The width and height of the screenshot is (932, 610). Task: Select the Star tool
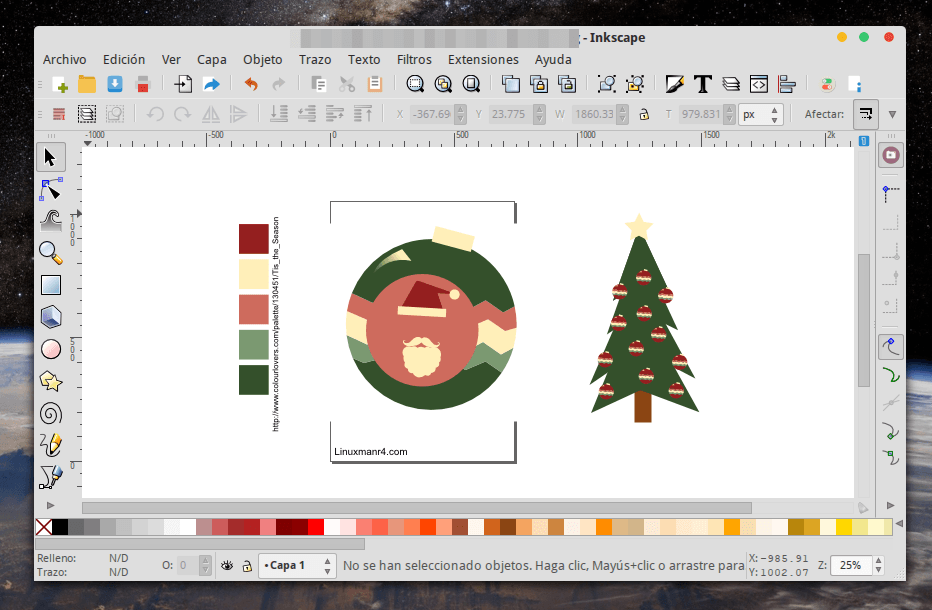[50, 381]
